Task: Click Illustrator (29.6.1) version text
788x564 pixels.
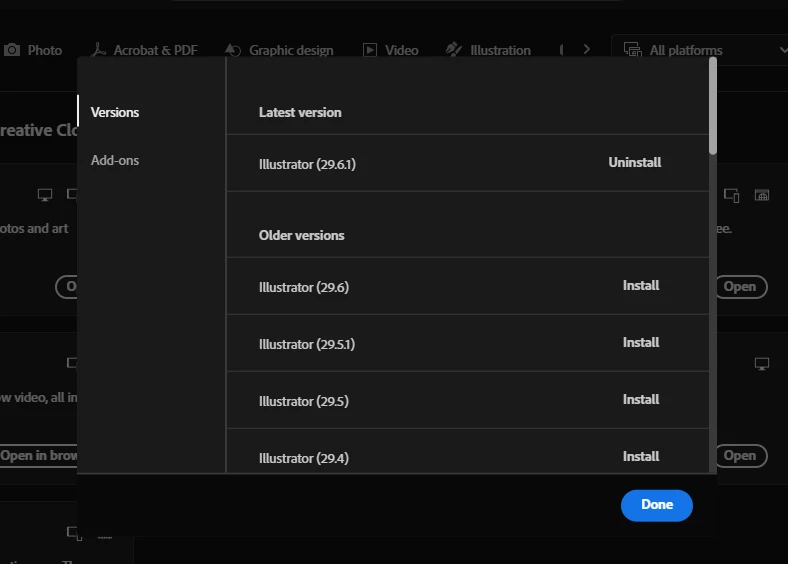Action: pyautogui.click(x=307, y=164)
